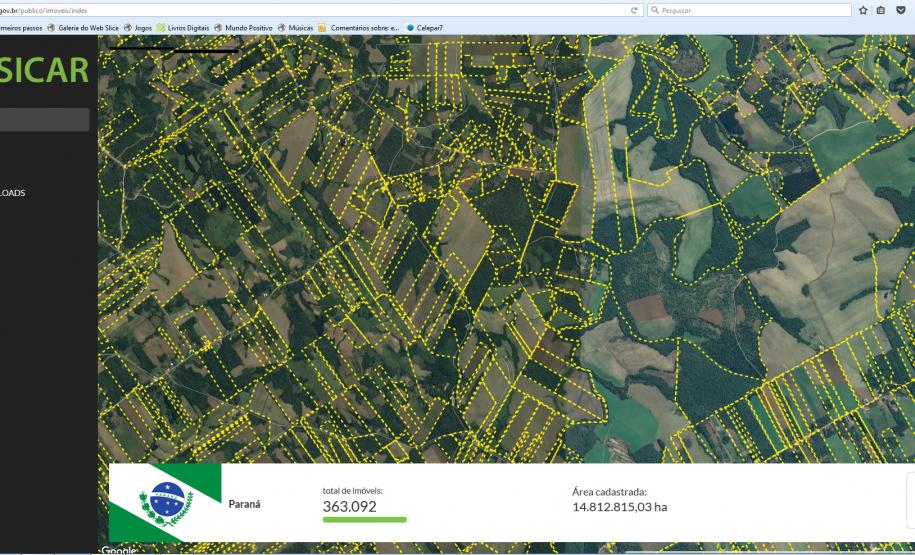
Task: Click the Google logo on the map
Action: [x=120, y=549]
